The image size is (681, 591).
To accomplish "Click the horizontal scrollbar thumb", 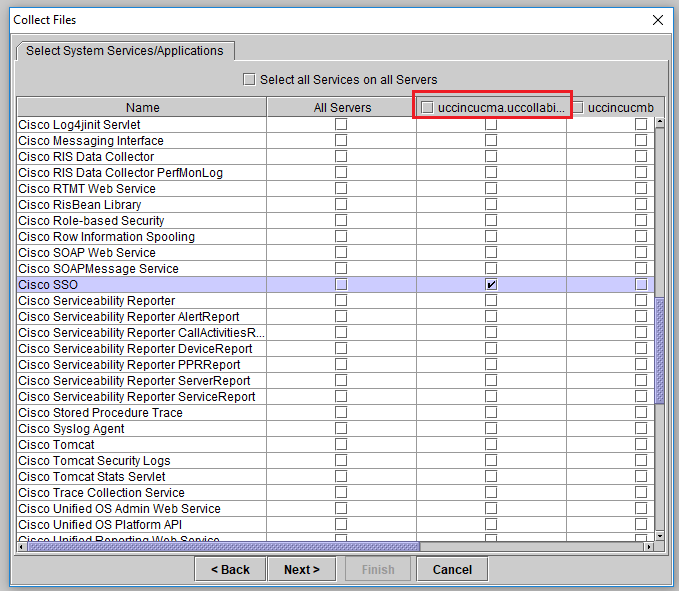I will 224,547.
